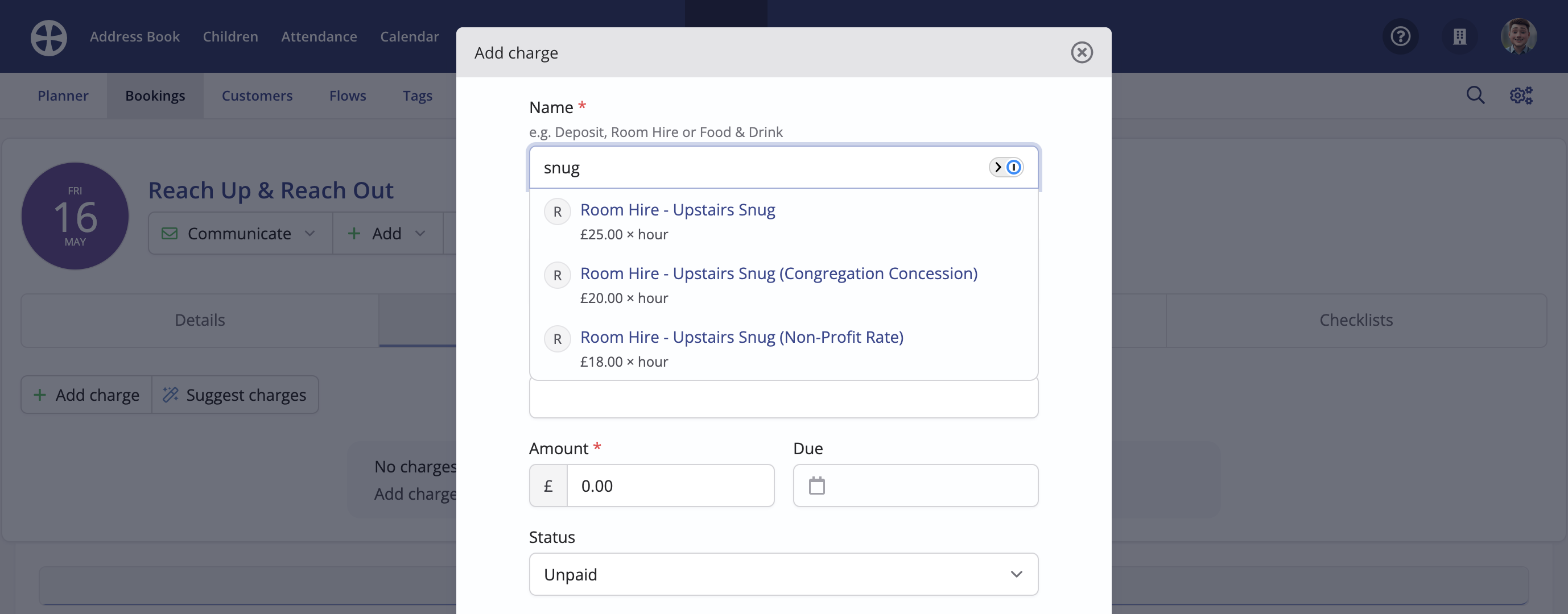1568x614 pixels.
Task: Click the £18.00 × hour price text
Action: (x=624, y=362)
